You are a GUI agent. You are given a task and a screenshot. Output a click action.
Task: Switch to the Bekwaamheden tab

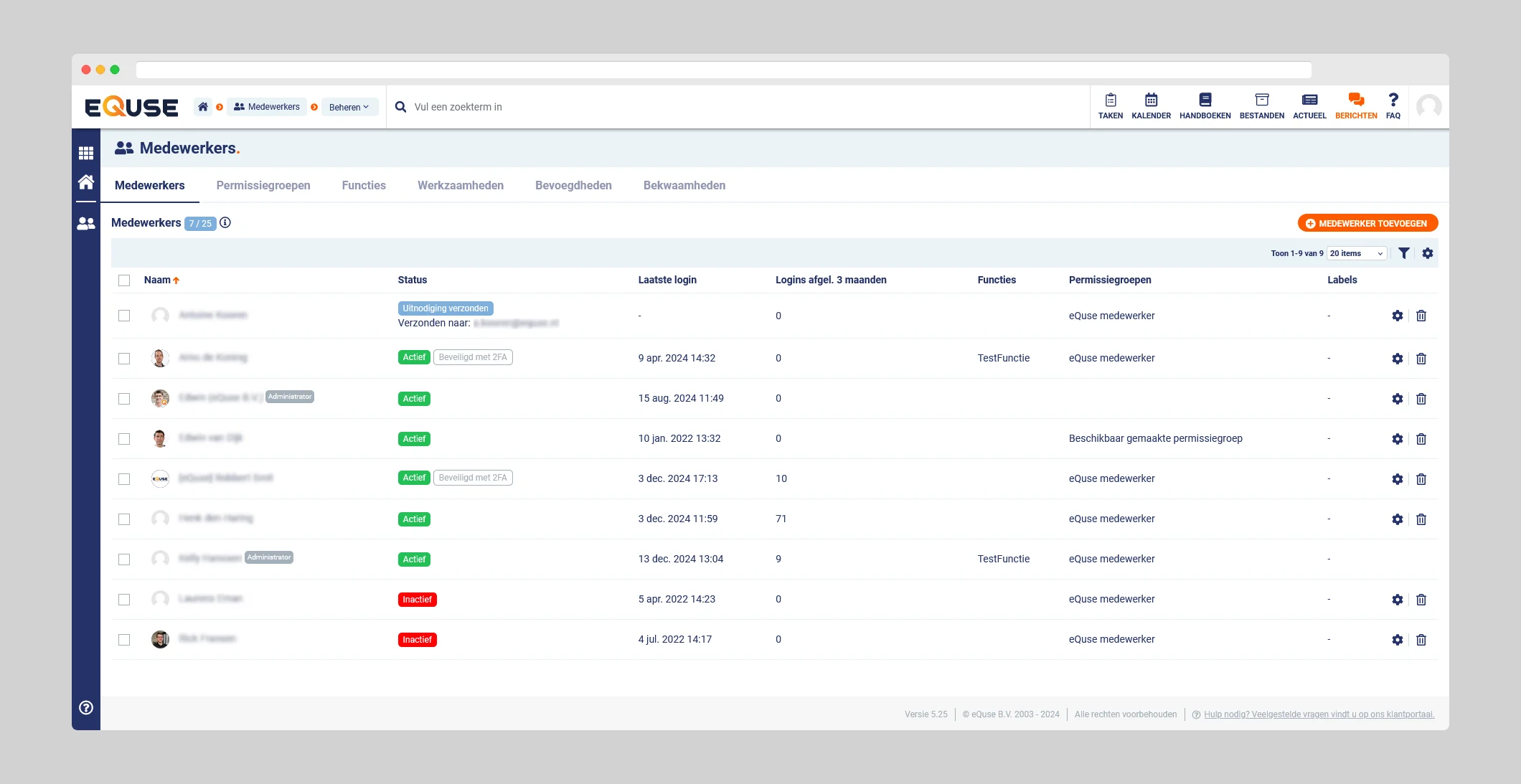(x=684, y=185)
